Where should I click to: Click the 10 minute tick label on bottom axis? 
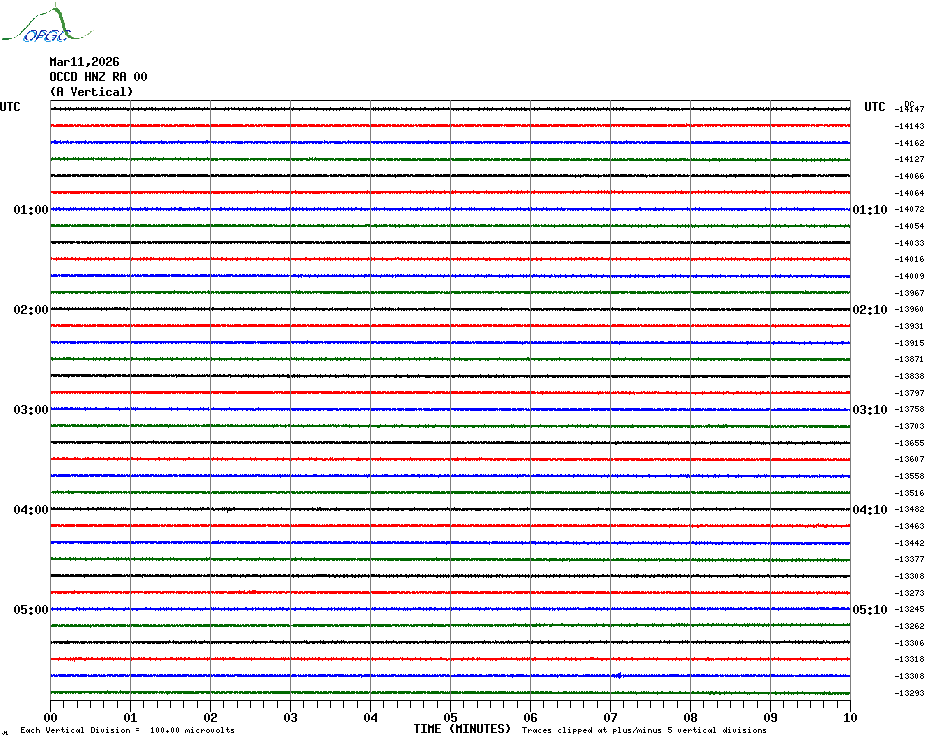(x=849, y=717)
